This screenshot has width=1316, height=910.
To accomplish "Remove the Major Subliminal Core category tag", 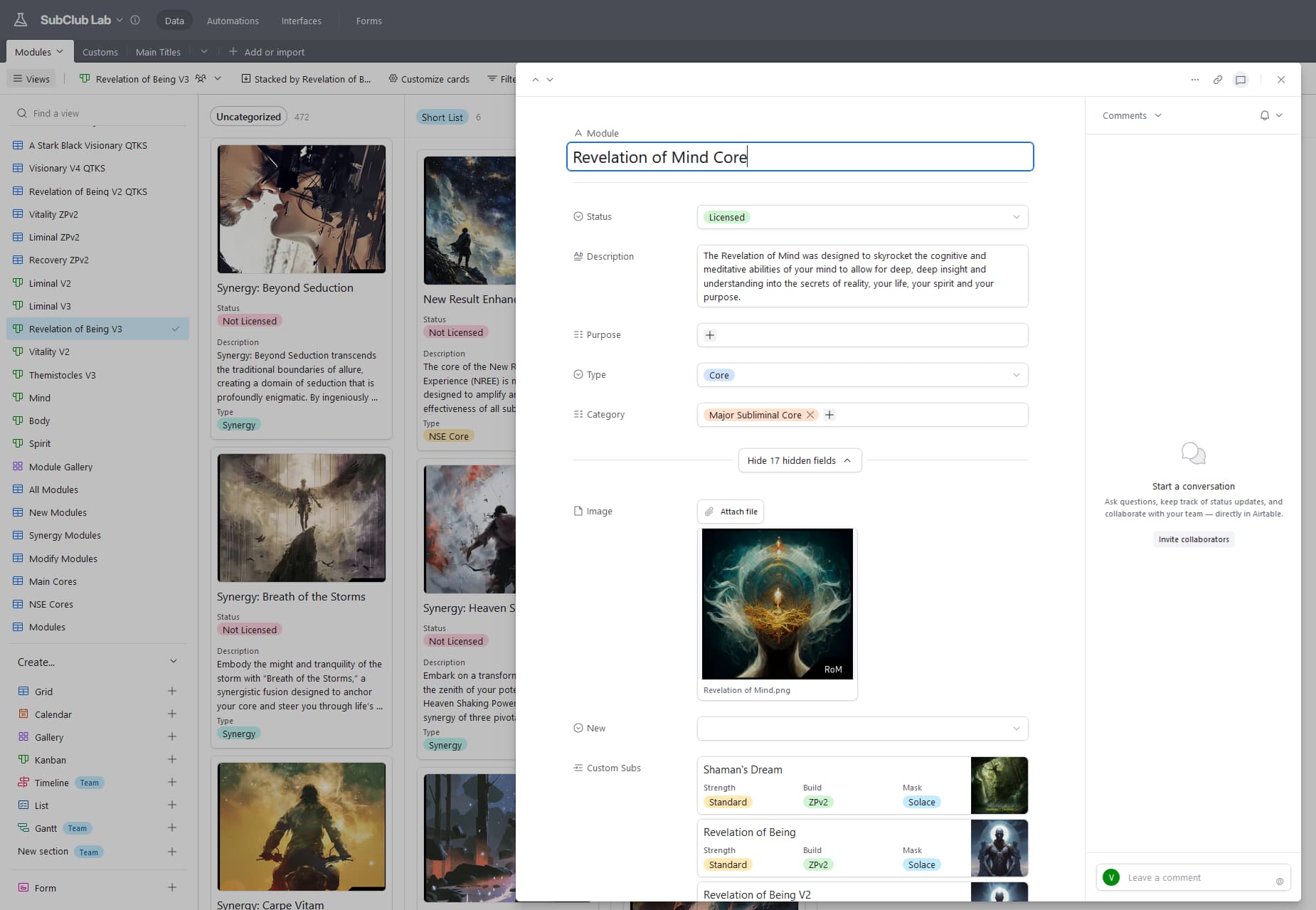I will 810,415.
